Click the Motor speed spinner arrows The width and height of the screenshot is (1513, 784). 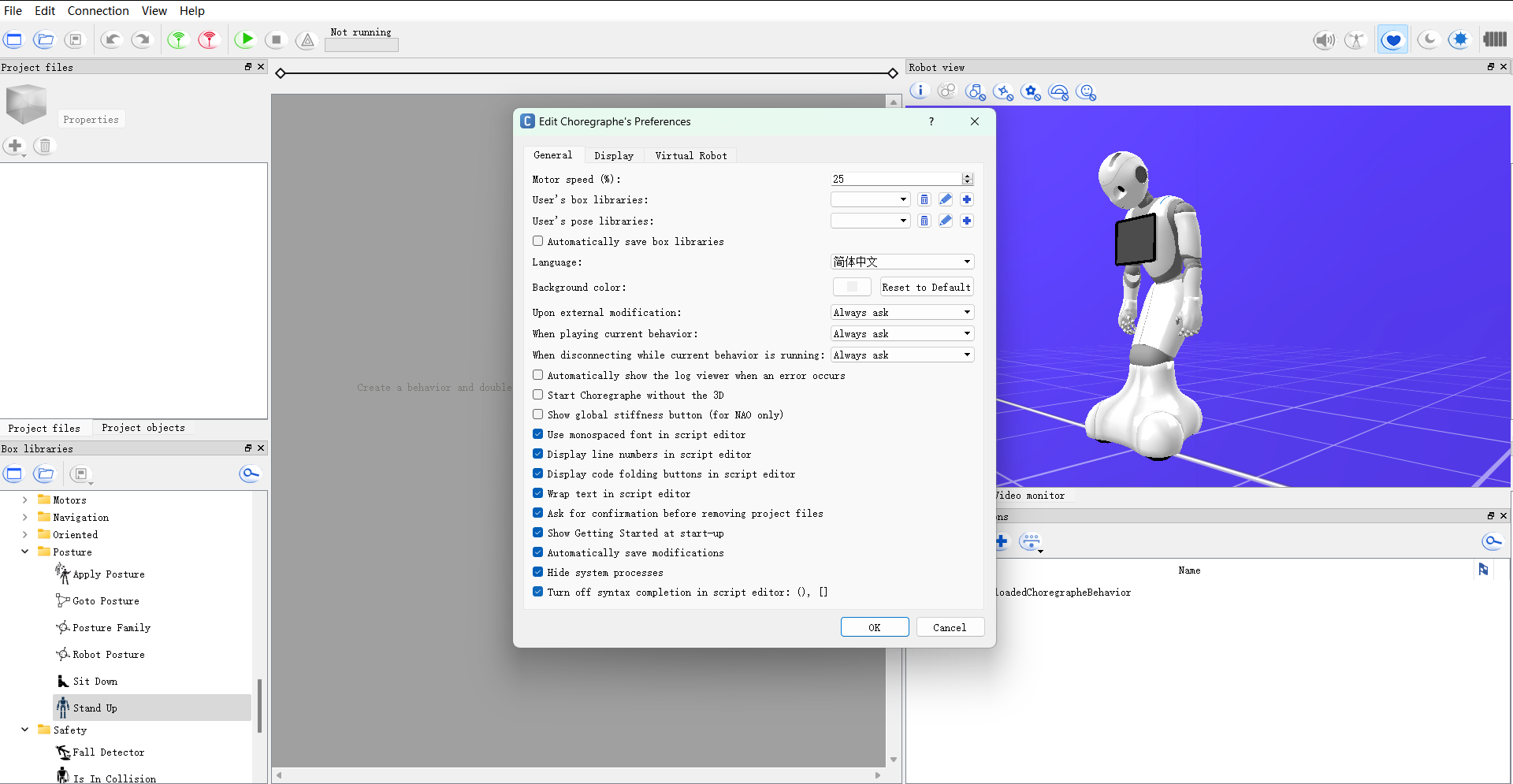point(968,179)
